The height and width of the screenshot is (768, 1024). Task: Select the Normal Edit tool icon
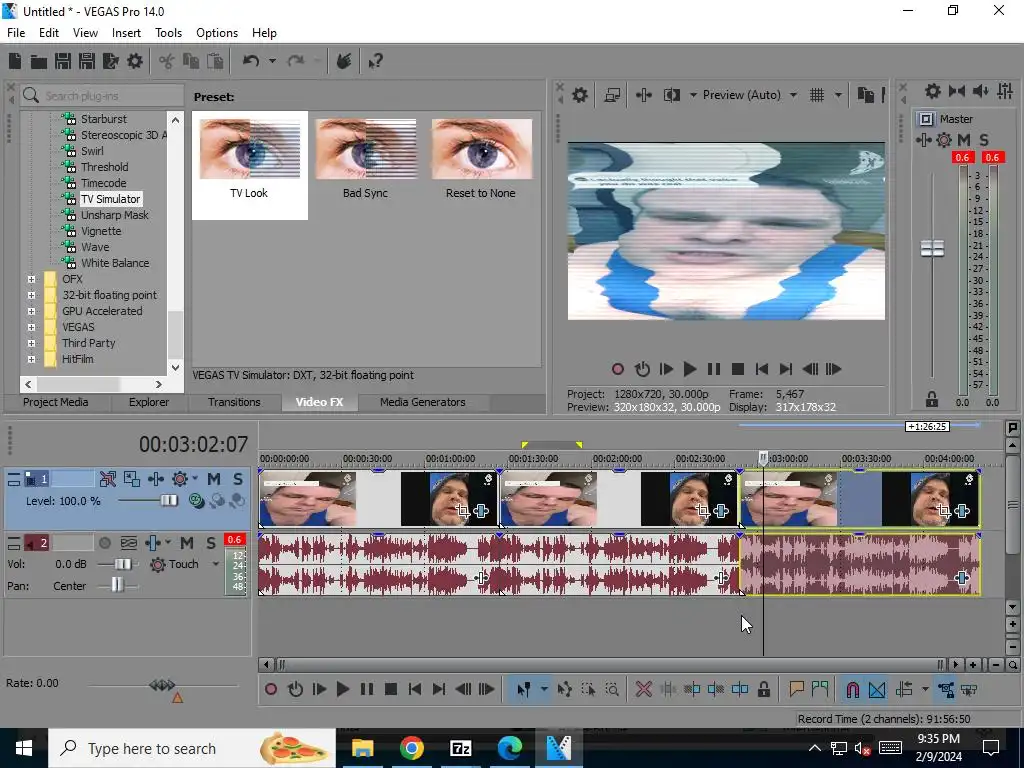click(x=524, y=689)
